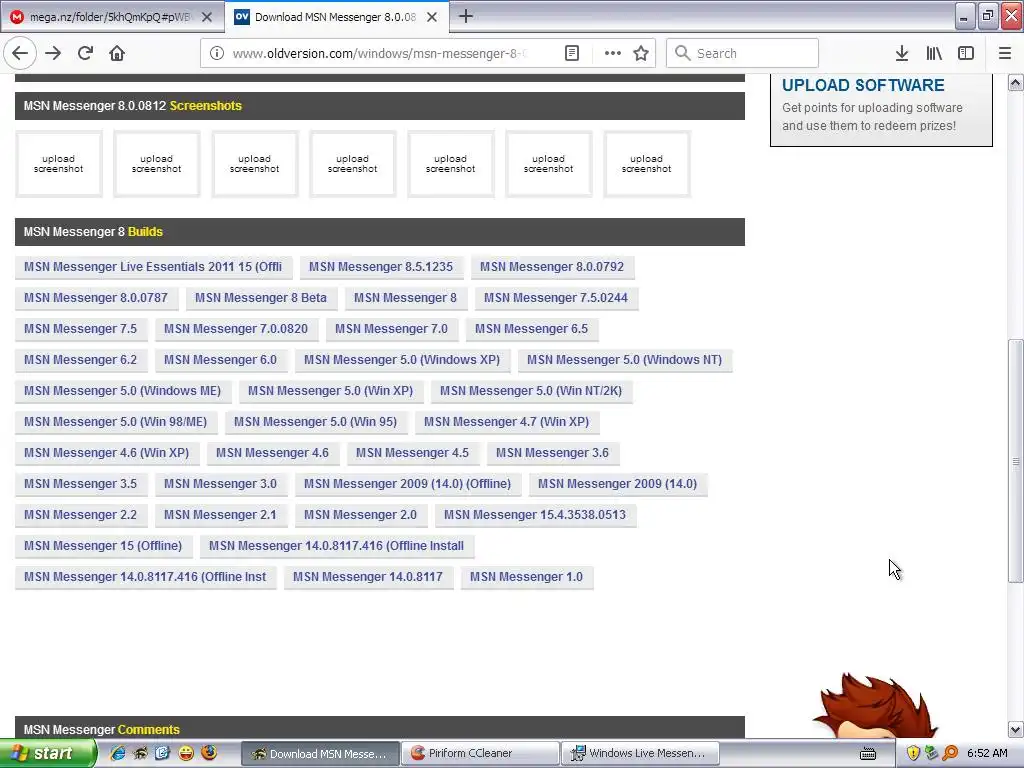The height and width of the screenshot is (768, 1024).
Task: Open MSN Messenger 8 Beta build
Action: 261,298
